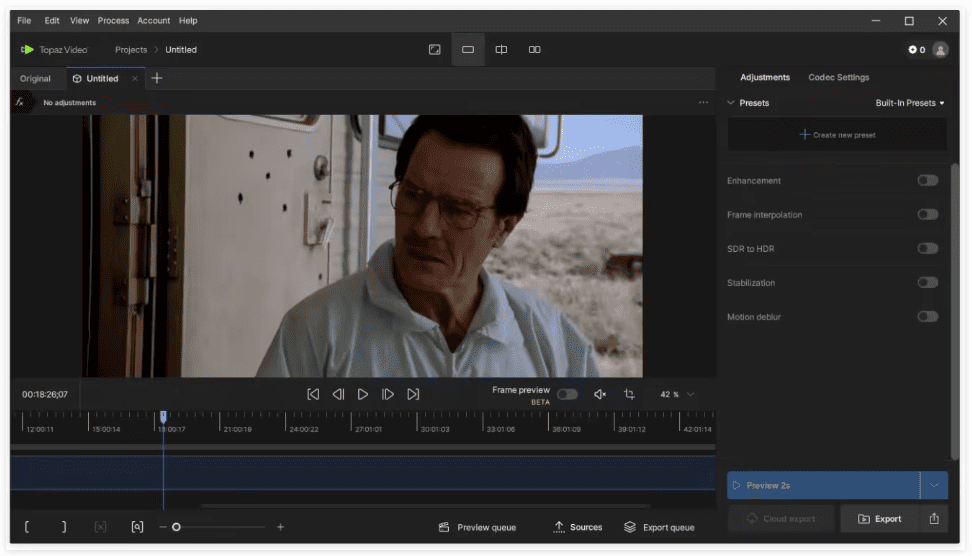972x556 pixels.
Task: Jump to start of clip
Action: (313, 394)
